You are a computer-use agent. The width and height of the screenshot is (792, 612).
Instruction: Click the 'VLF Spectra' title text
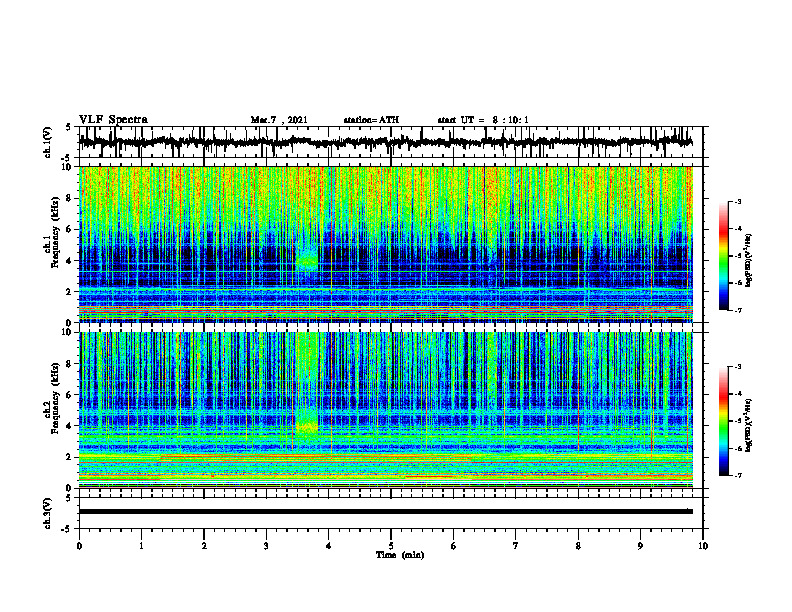tap(113, 120)
